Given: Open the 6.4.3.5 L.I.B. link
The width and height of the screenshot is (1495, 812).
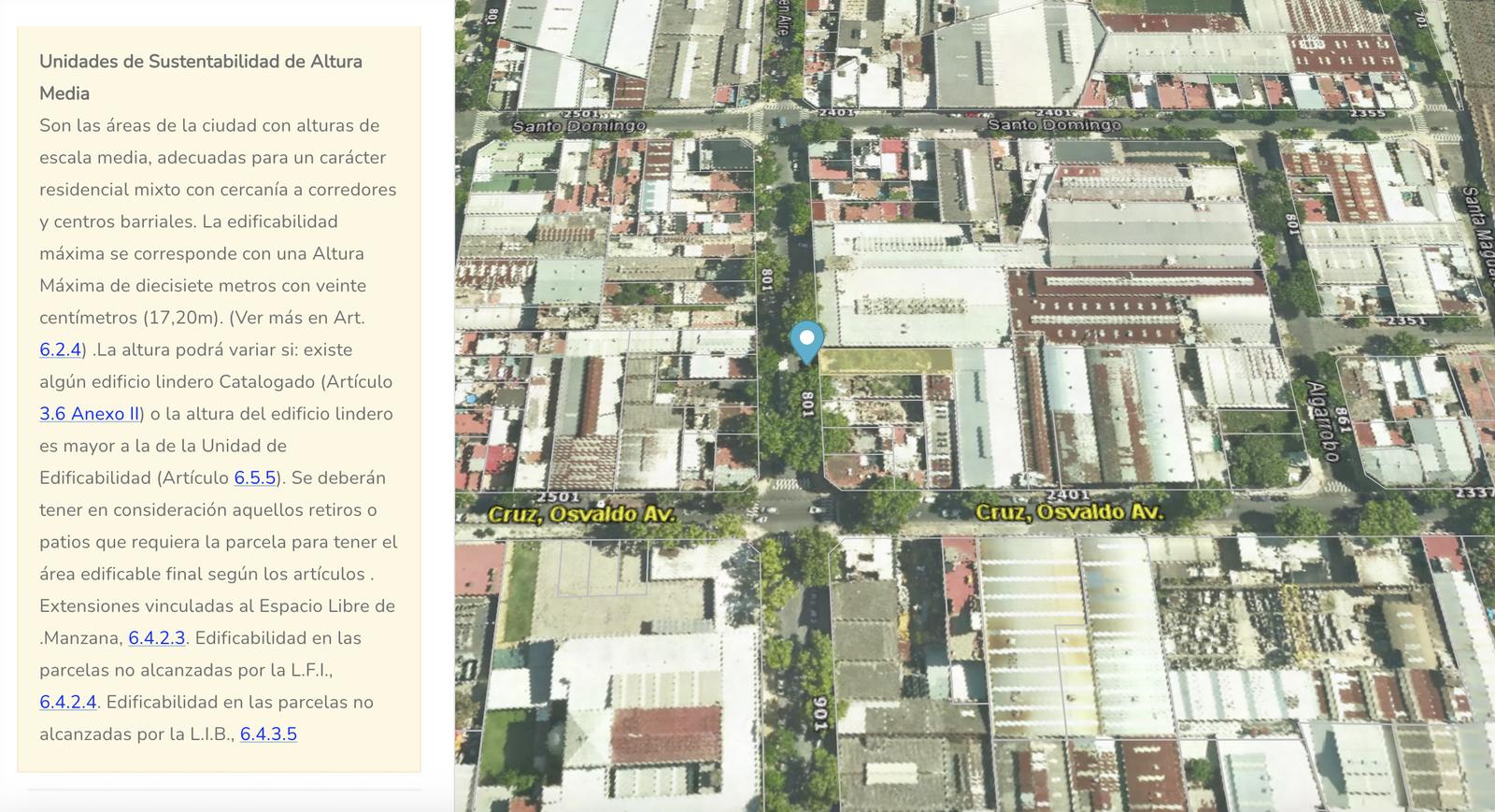Looking at the screenshot, I should tap(268, 734).
